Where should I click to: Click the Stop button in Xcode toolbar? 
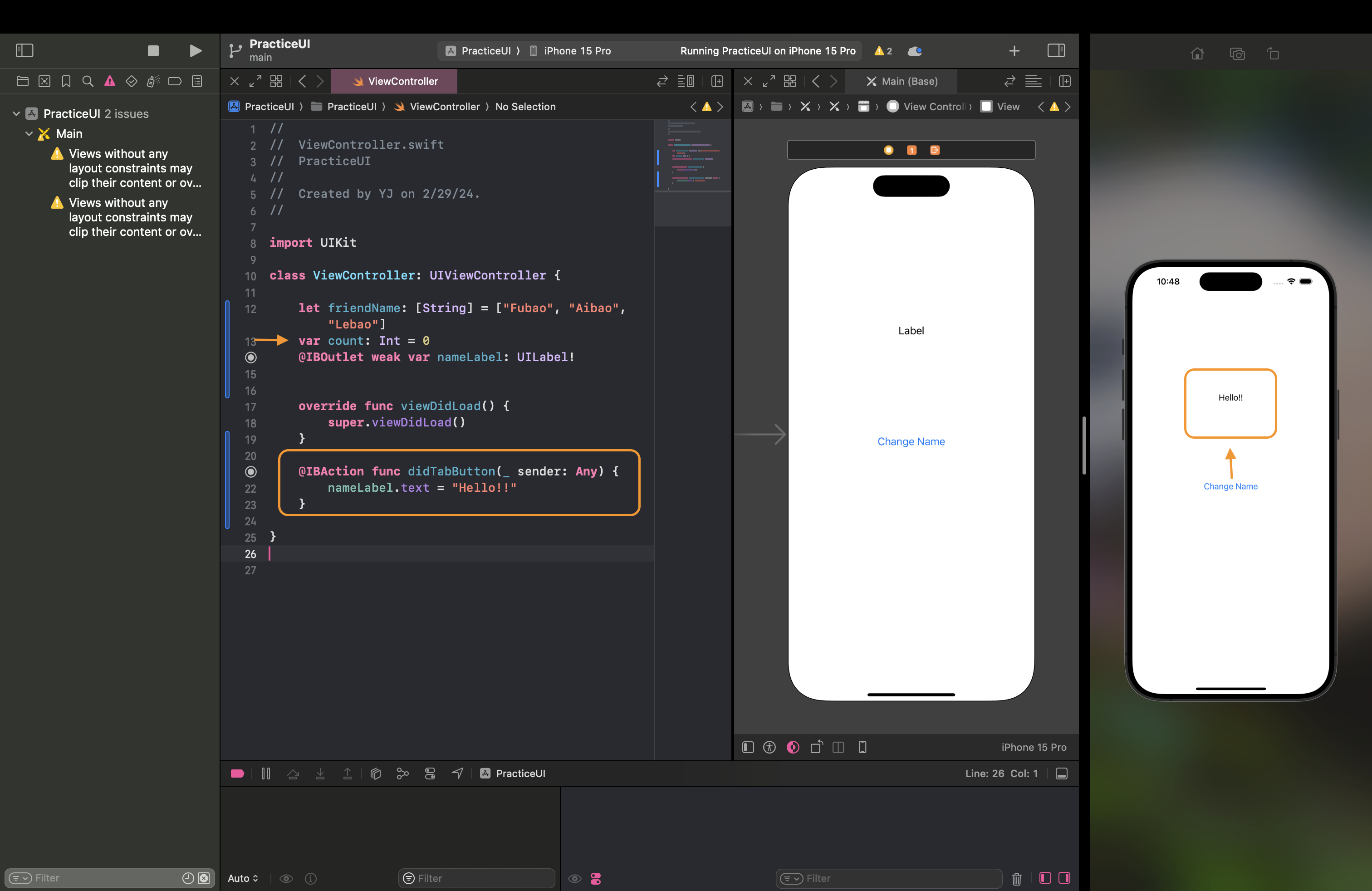(153, 51)
